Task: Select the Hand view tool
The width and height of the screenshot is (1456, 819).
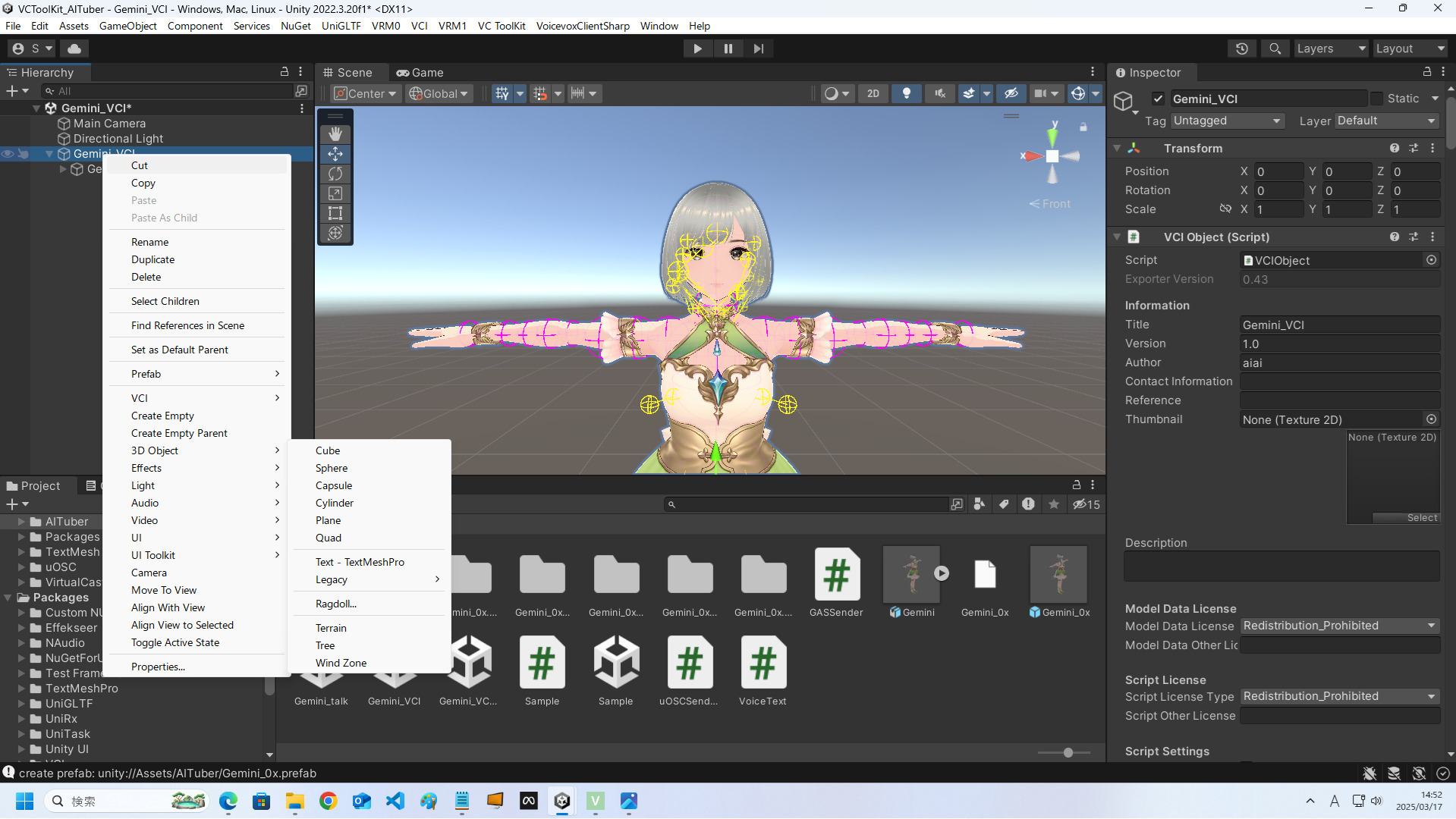Action: tap(335, 134)
